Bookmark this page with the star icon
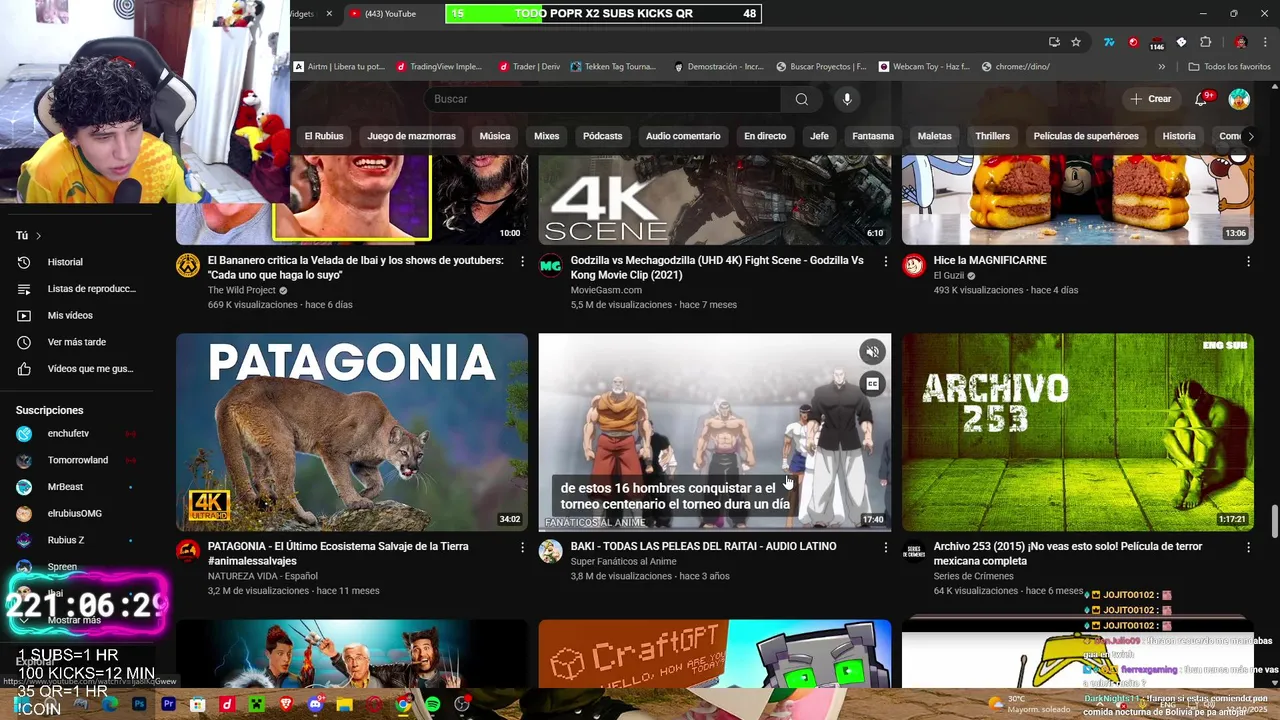The image size is (1280, 720). (x=1076, y=42)
